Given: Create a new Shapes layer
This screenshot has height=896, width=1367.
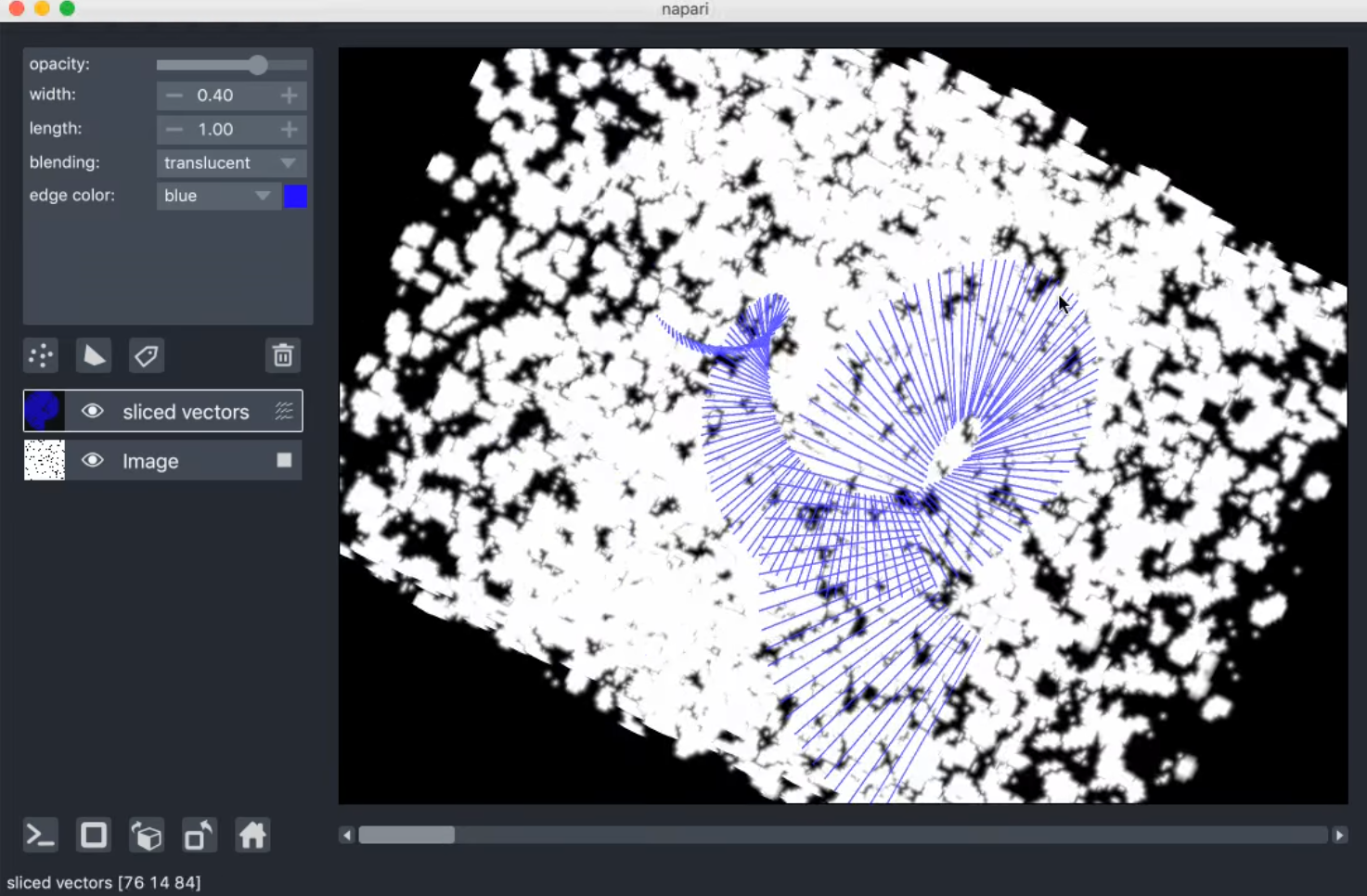Looking at the screenshot, I should pos(93,355).
